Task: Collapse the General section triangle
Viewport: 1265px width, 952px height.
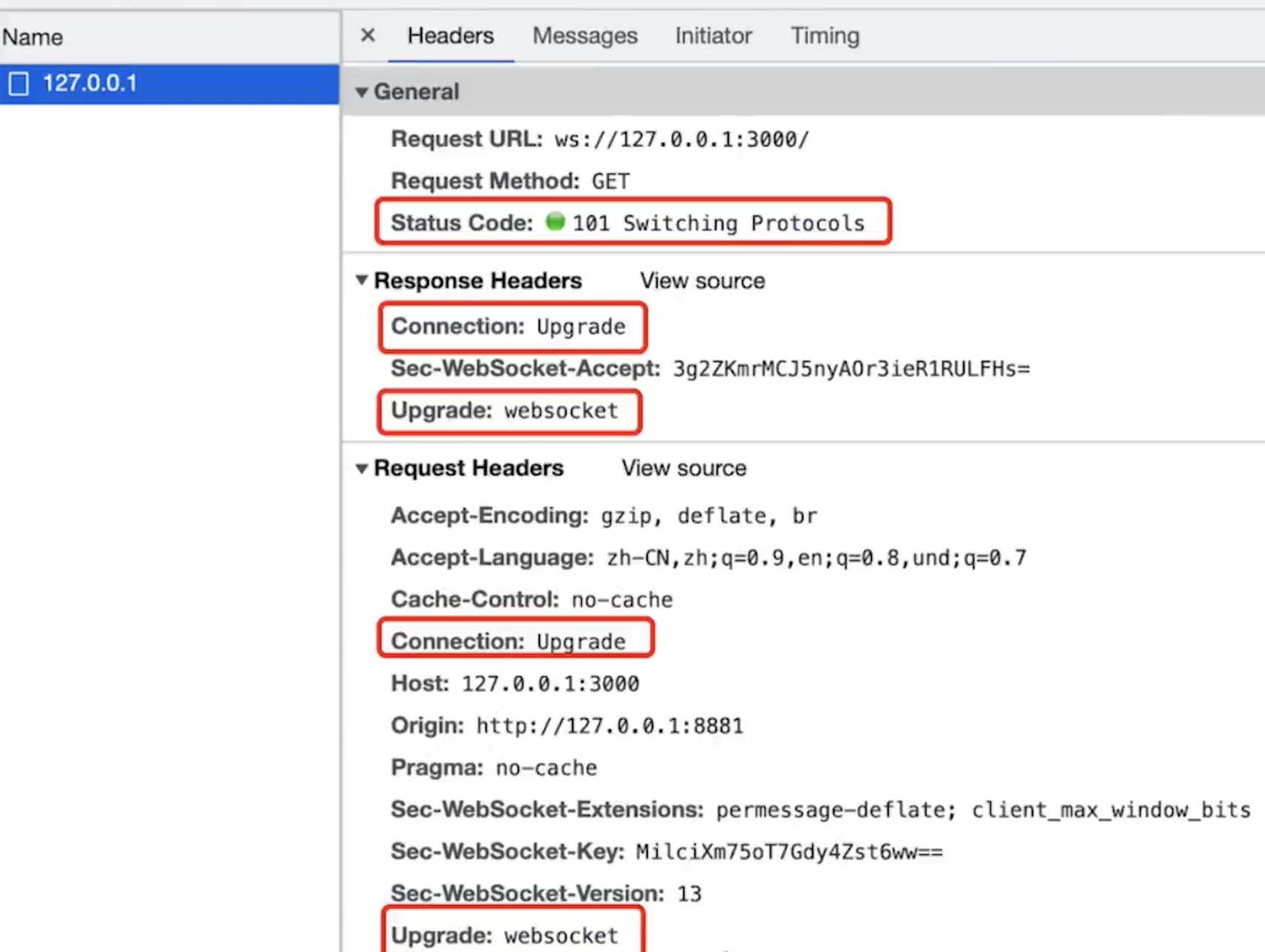Action: (362, 92)
